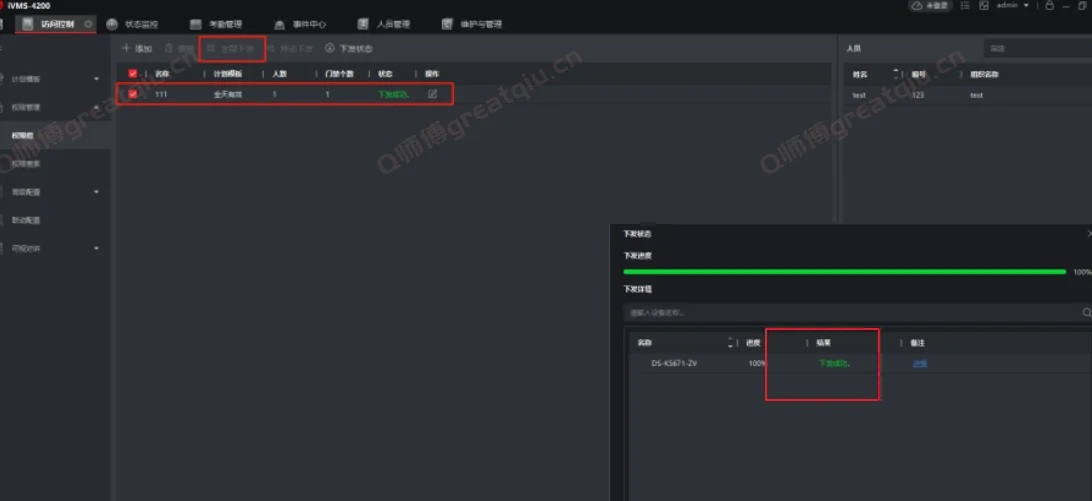Click the edit icon for group 111
Viewport: 1092px width, 501px height.
tap(432, 94)
